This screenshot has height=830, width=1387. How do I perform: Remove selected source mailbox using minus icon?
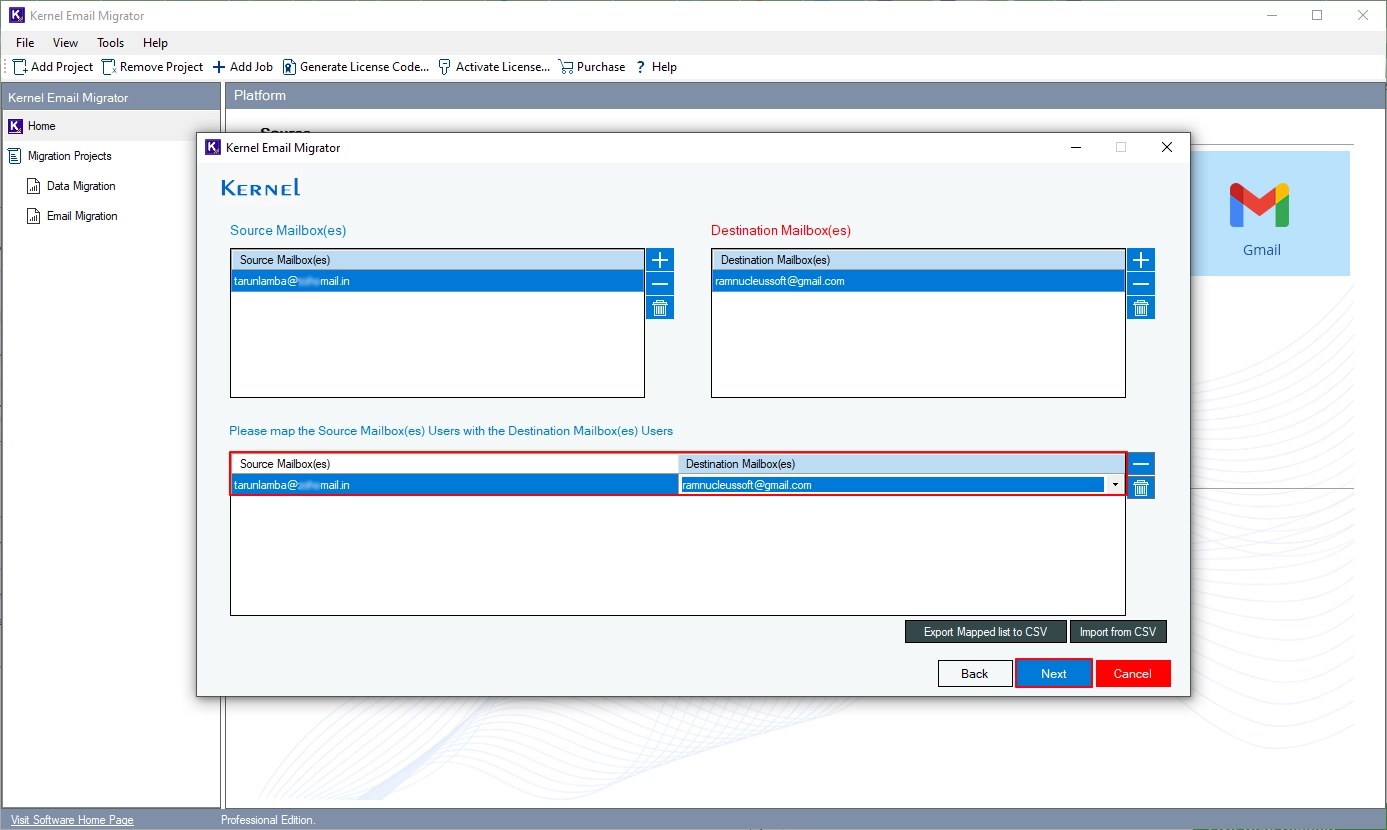pyautogui.click(x=660, y=284)
